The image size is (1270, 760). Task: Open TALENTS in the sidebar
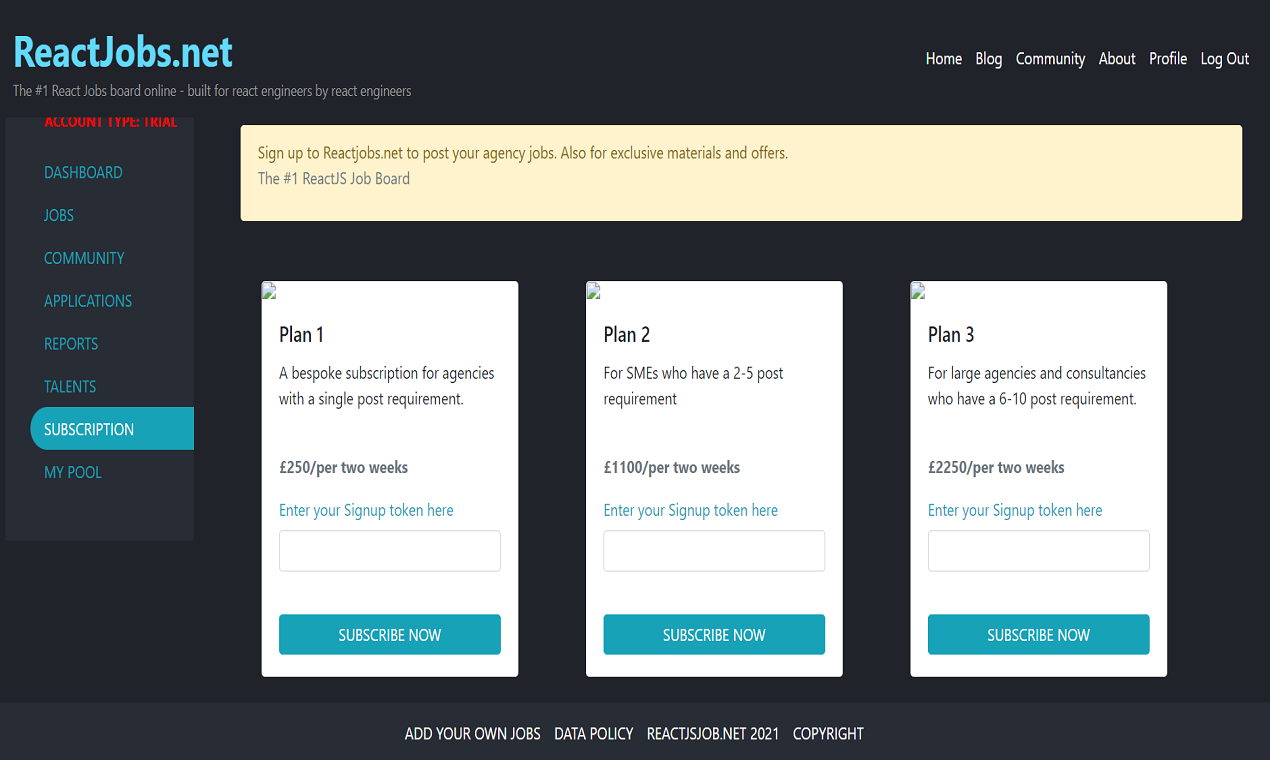pyautogui.click(x=70, y=388)
